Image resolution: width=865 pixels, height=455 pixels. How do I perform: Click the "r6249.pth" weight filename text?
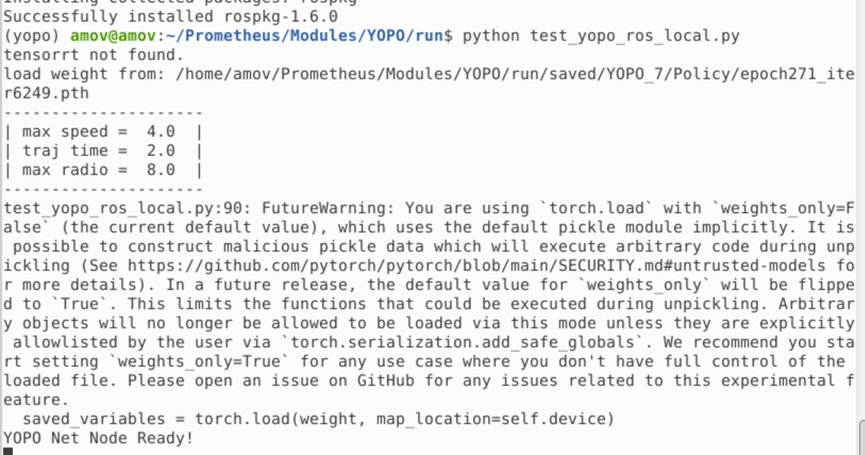coord(46,93)
